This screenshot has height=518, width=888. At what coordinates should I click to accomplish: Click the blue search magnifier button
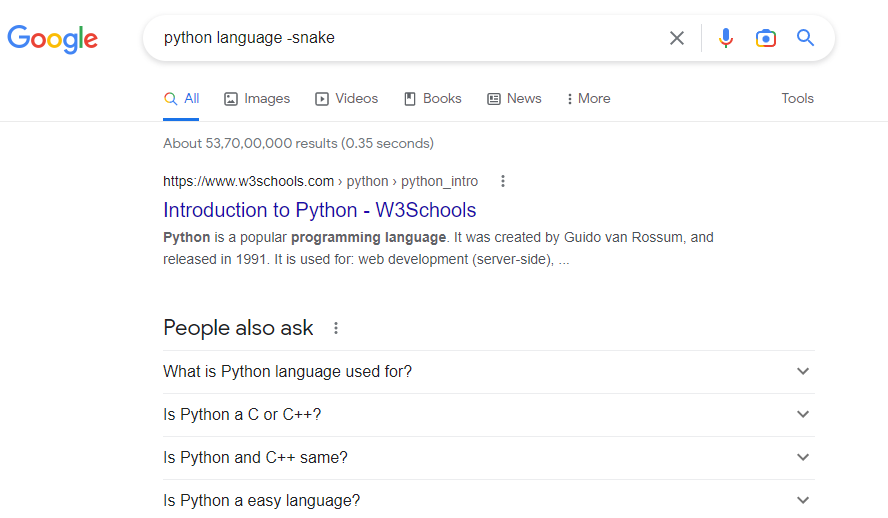point(805,38)
